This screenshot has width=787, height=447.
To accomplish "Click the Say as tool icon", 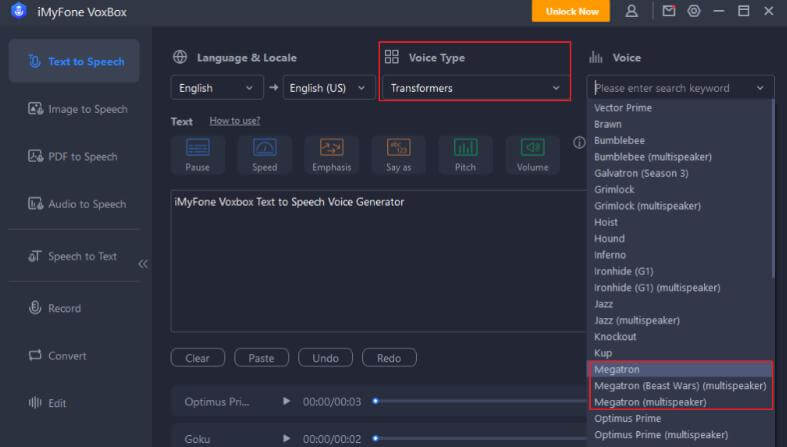I will (x=399, y=155).
